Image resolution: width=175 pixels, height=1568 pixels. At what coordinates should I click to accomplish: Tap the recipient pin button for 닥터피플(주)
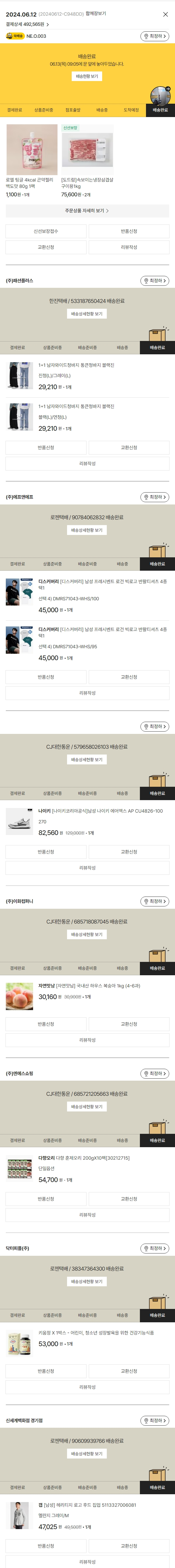tap(154, 1249)
